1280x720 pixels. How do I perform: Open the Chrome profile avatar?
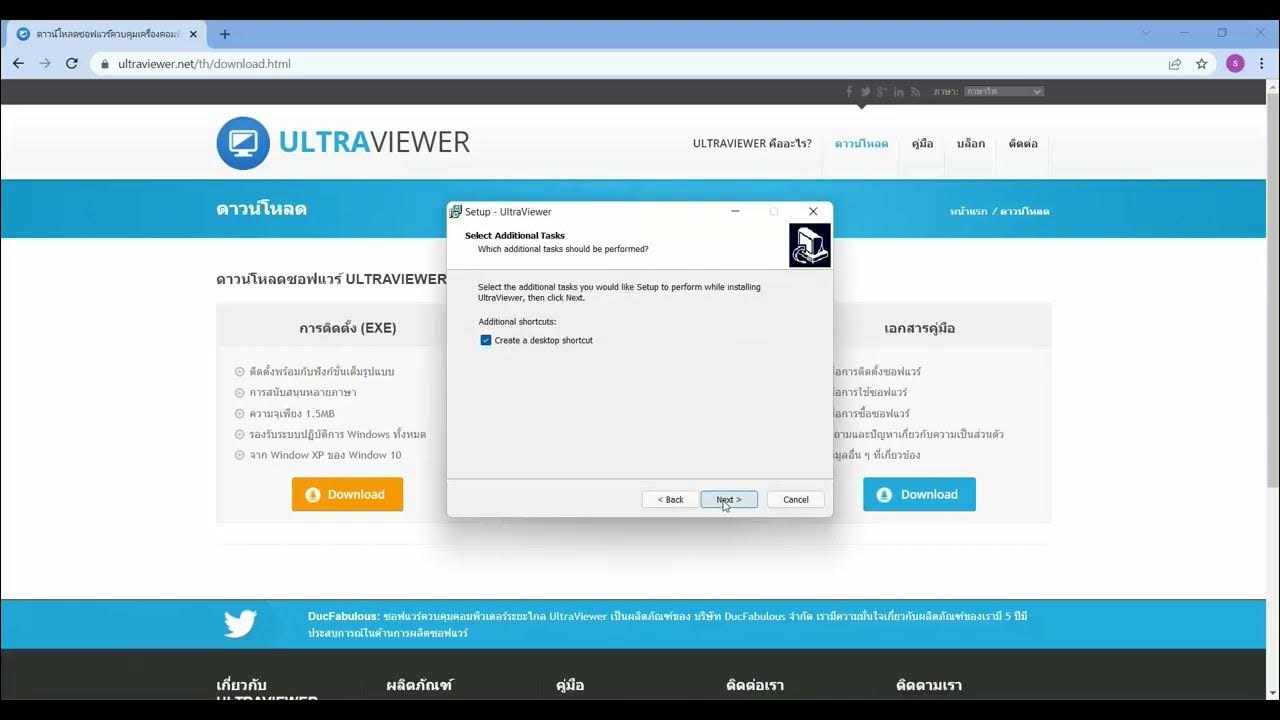pyautogui.click(x=1235, y=63)
